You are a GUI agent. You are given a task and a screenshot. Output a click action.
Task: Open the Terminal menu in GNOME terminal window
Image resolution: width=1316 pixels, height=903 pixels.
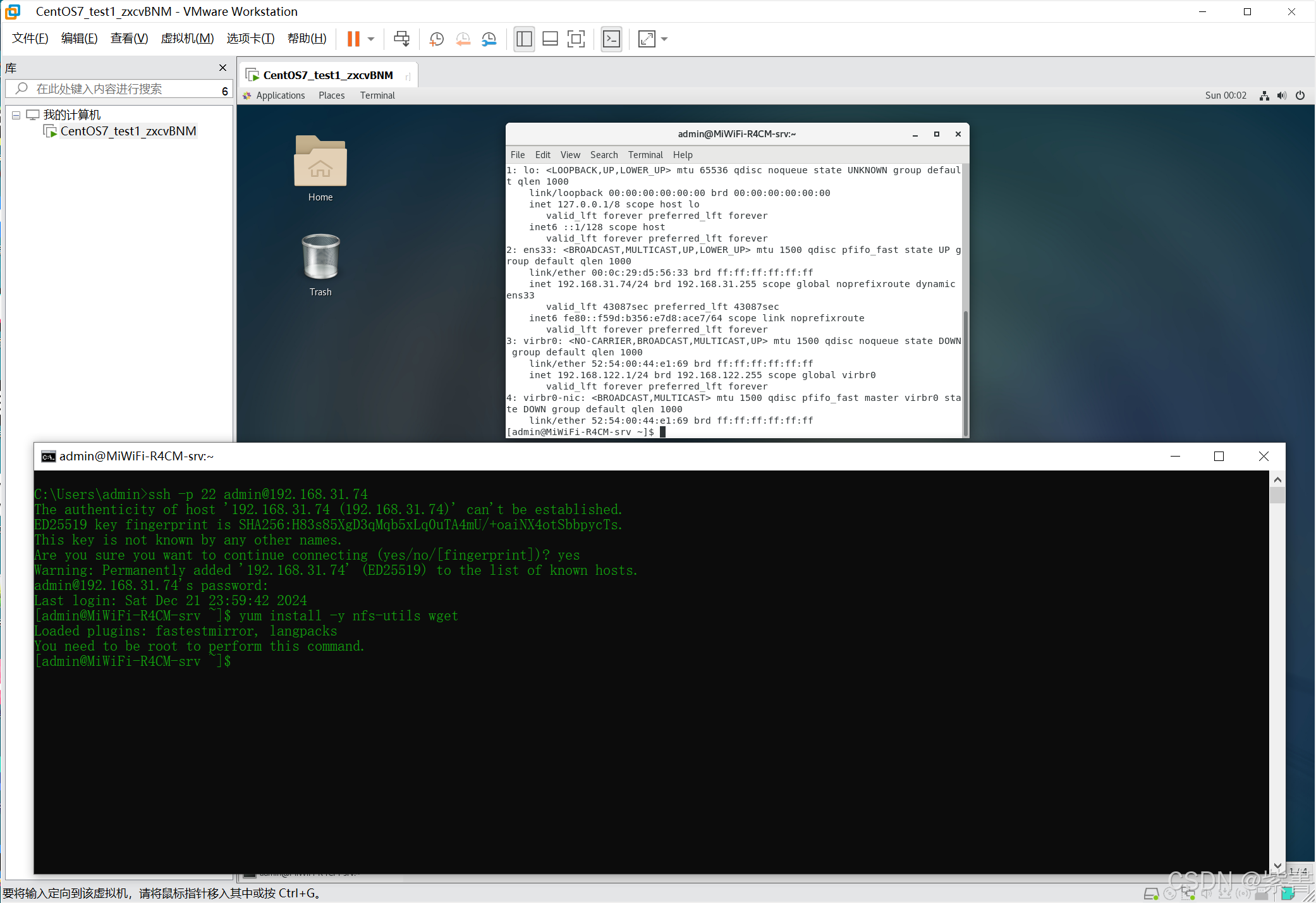coord(645,155)
